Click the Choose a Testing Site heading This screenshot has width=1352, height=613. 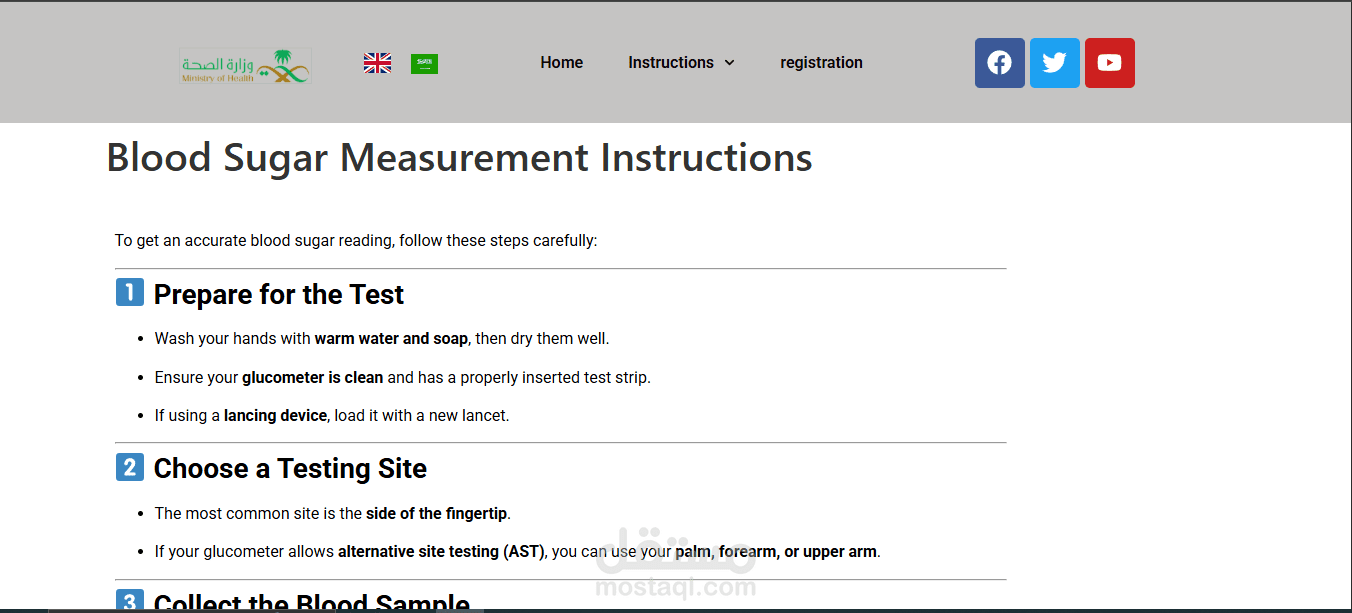(x=290, y=469)
